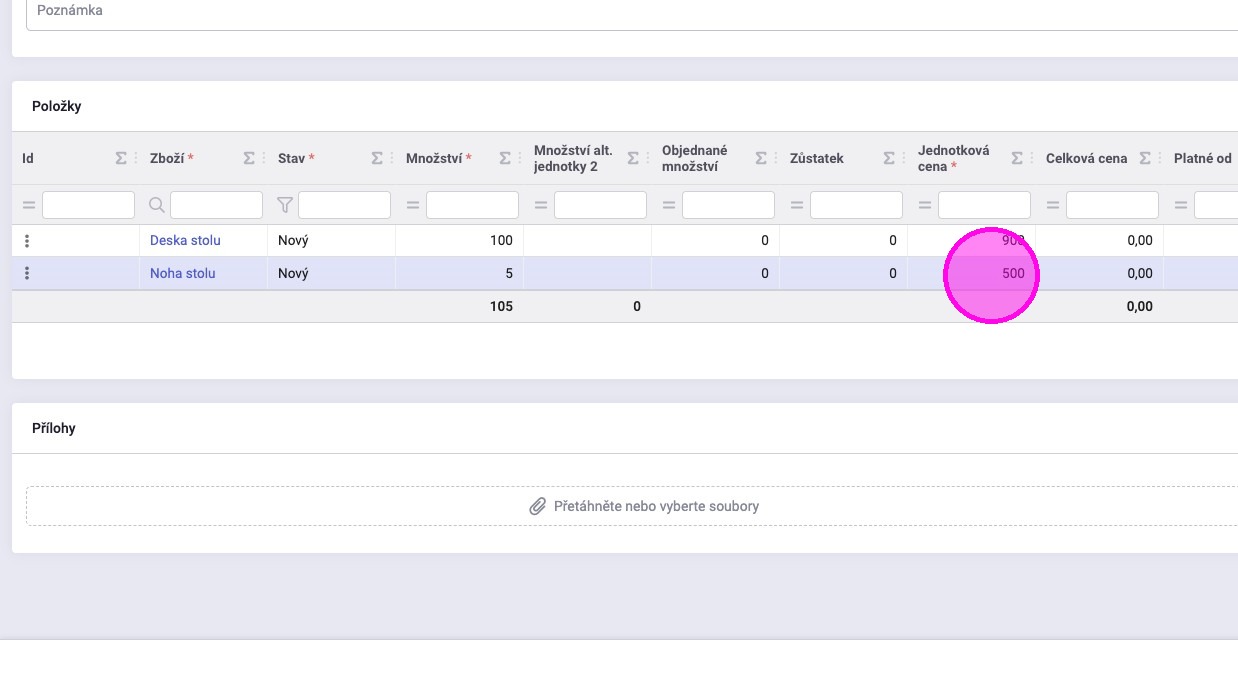Image resolution: width=1238 pixels, height=692 pixels.
Task: Open the Deska stolu item link
Action: (185, 240)
